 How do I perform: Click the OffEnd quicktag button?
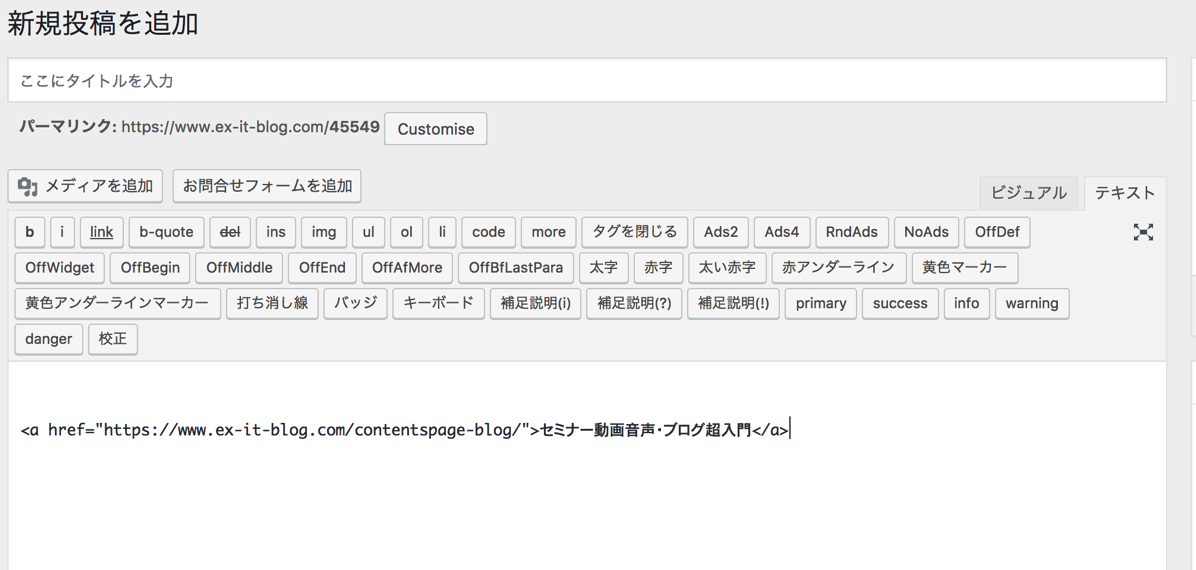pos(322,268)
